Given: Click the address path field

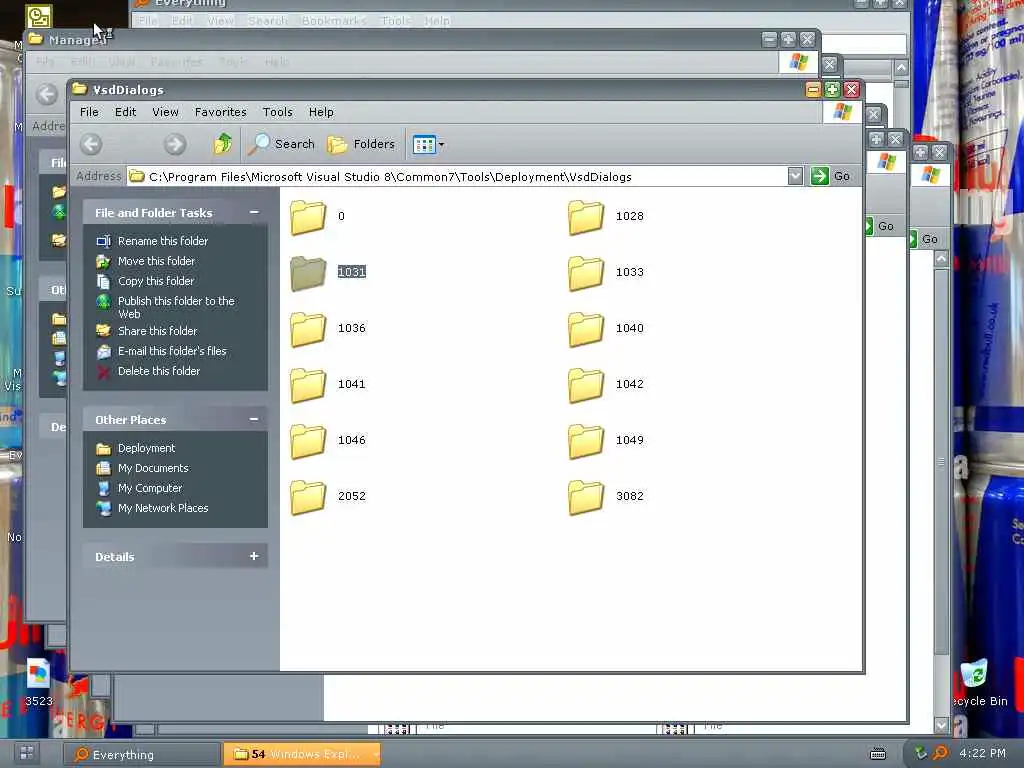Looking at the screenshot, I should 457,176.
